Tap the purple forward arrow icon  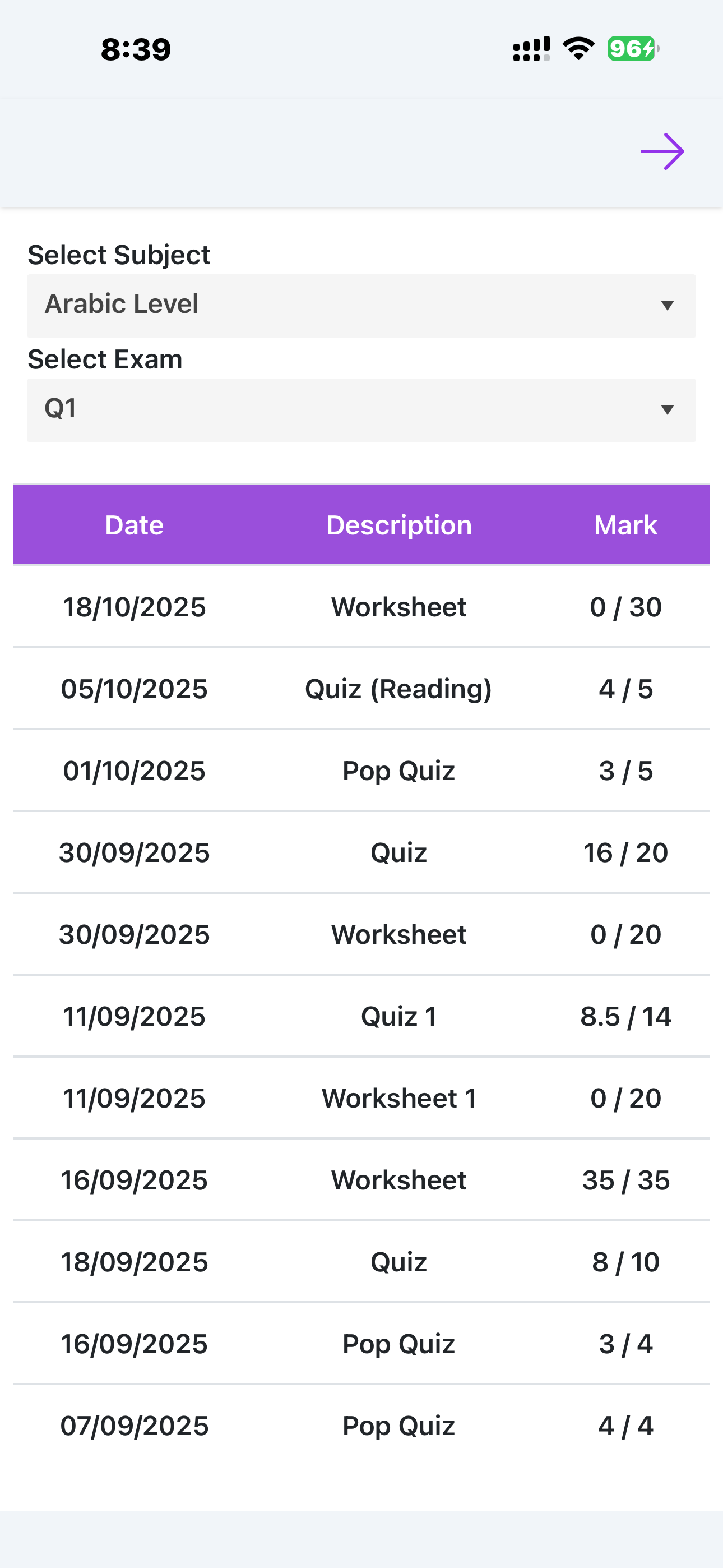[x=662, y=151]
